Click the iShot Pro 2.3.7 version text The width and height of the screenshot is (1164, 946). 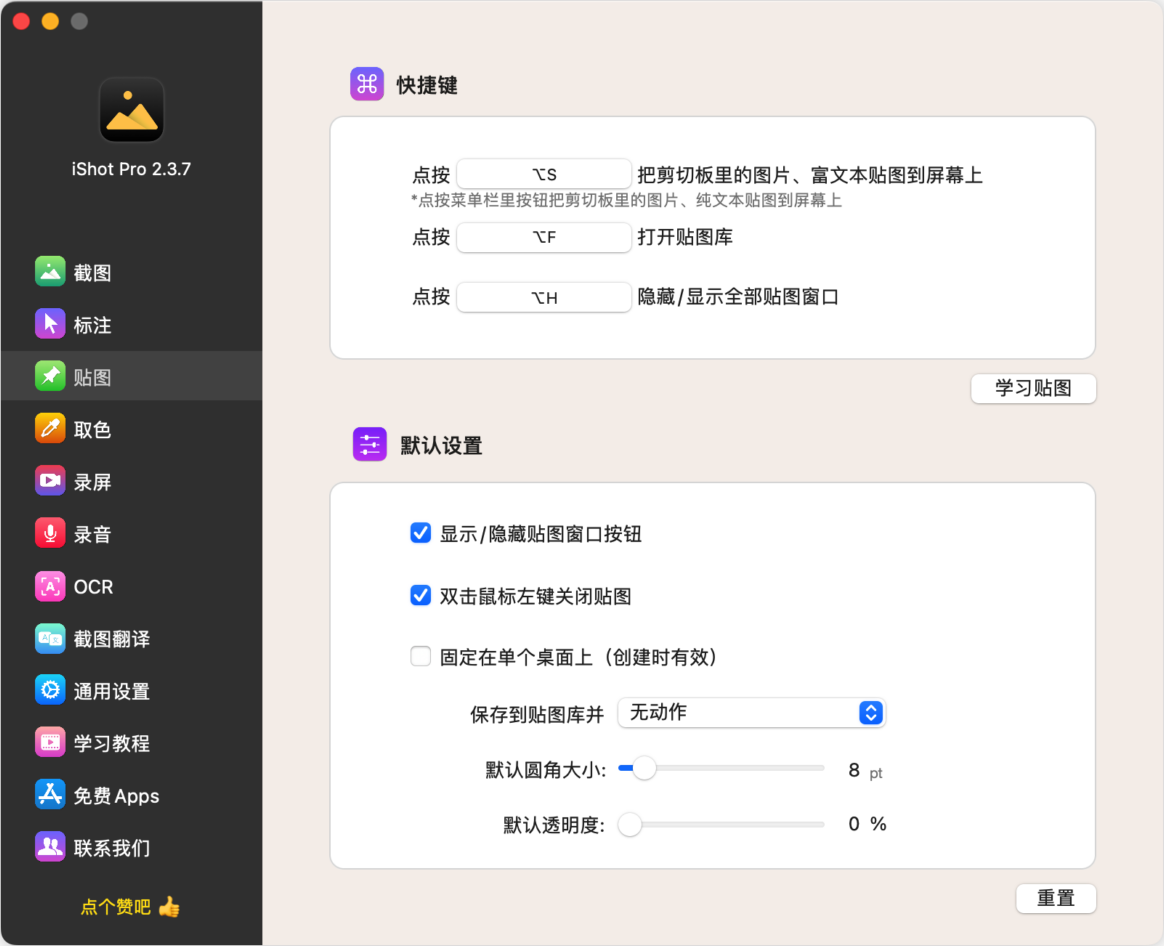pyautogui.click(x=131, y=169)
